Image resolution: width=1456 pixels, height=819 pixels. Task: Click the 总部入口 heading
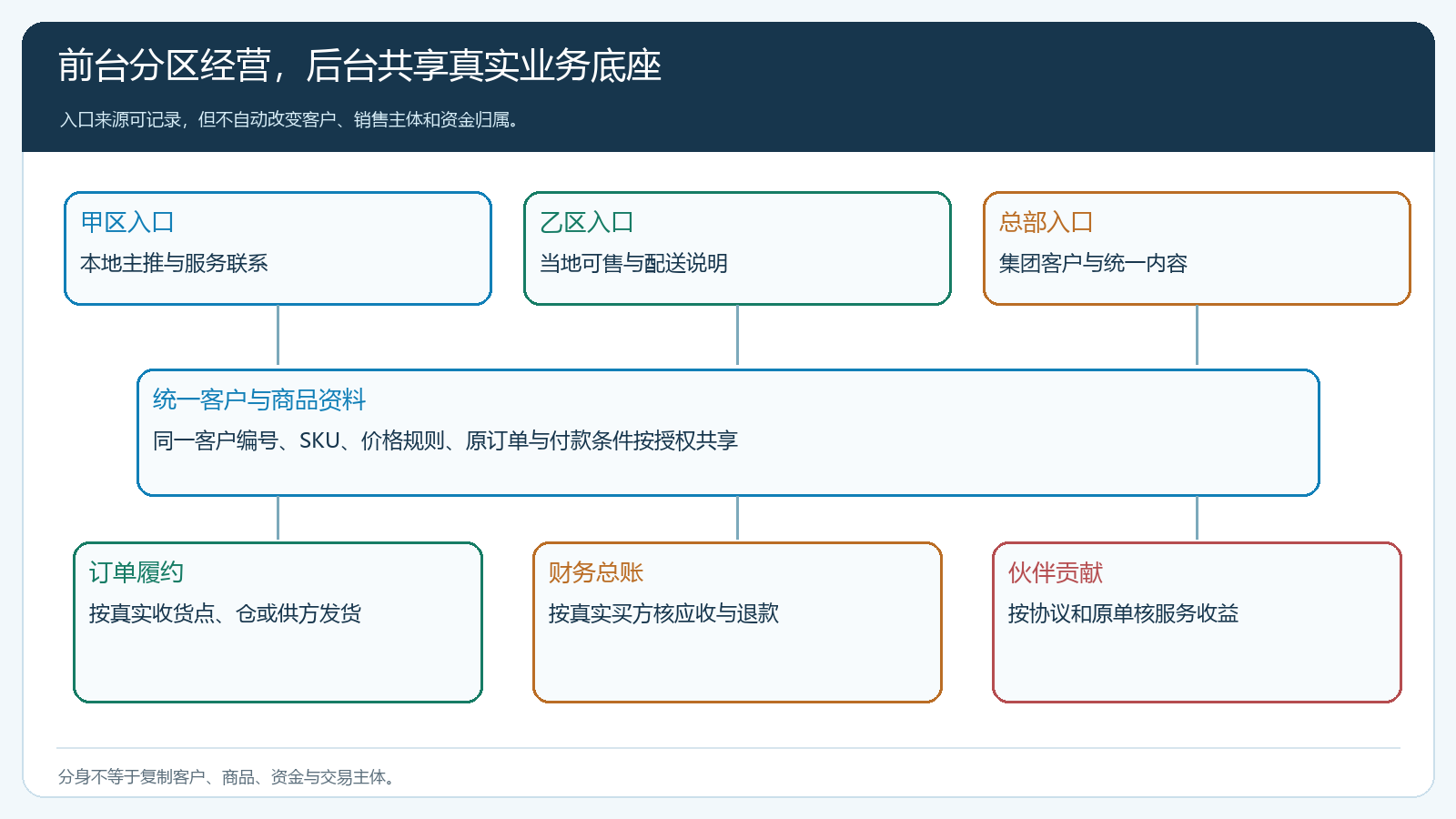[x=1046, y=222]
